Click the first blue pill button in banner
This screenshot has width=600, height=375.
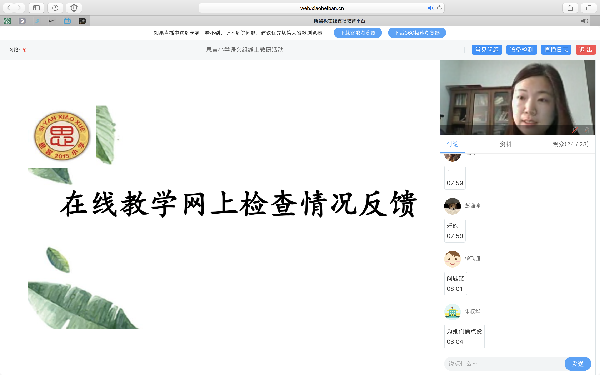(x=358, y=33)
